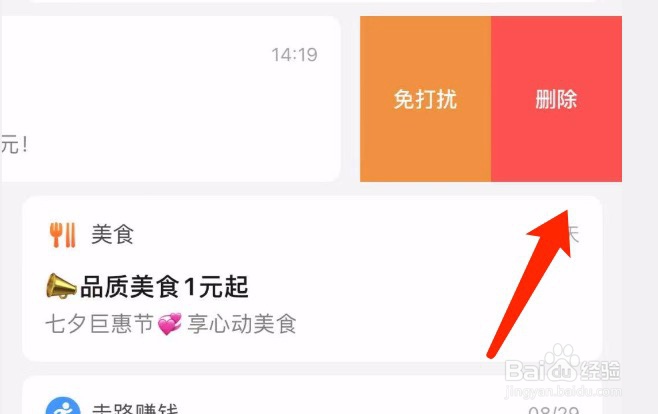Tap the red 删除 delete button

[556, 99]
